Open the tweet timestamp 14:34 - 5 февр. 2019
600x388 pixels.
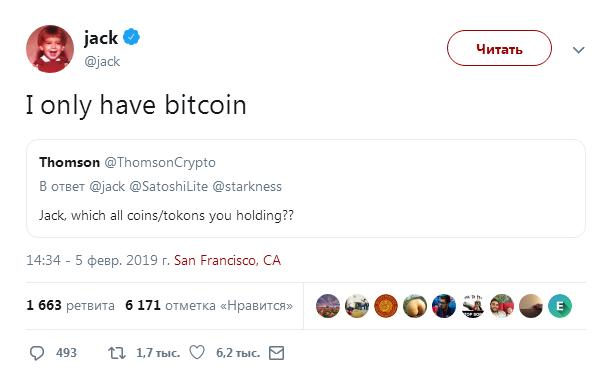[98, 260]
